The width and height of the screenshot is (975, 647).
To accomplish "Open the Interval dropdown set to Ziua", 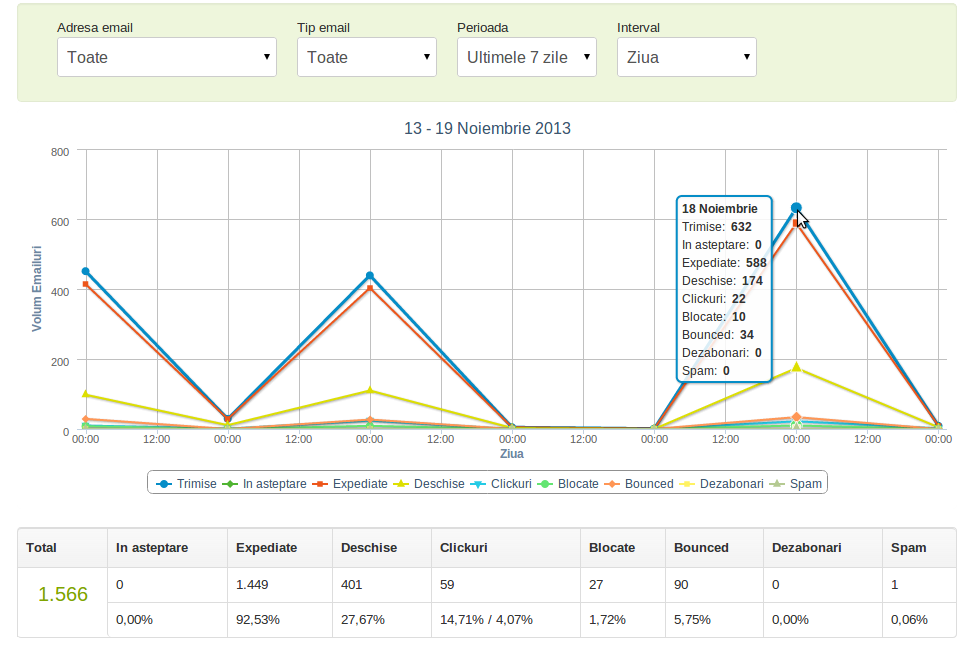I will [x=686, y=57].
